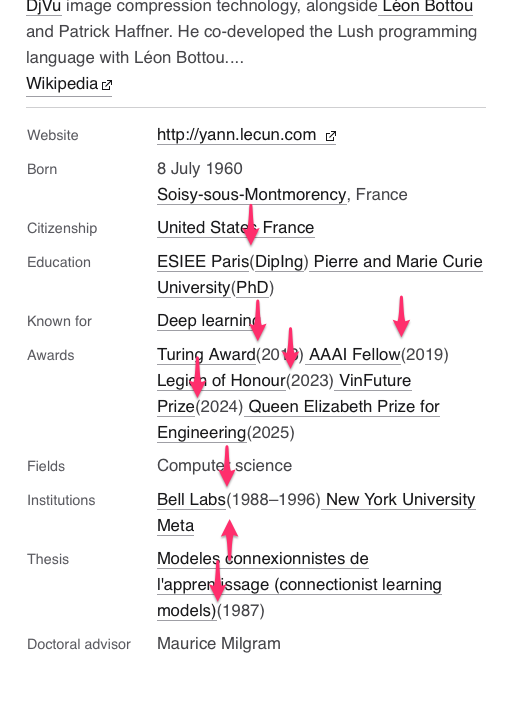521x718 pixels.
Task: Open the Deep learning link
Action: click(x=207, y=321)
